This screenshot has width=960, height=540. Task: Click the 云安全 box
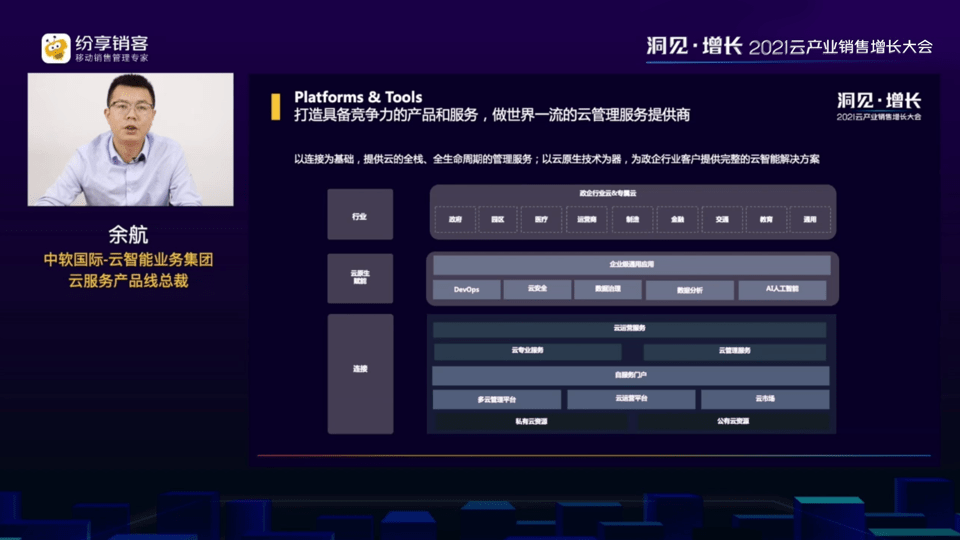pyautogui.click(x=537, y=289)
